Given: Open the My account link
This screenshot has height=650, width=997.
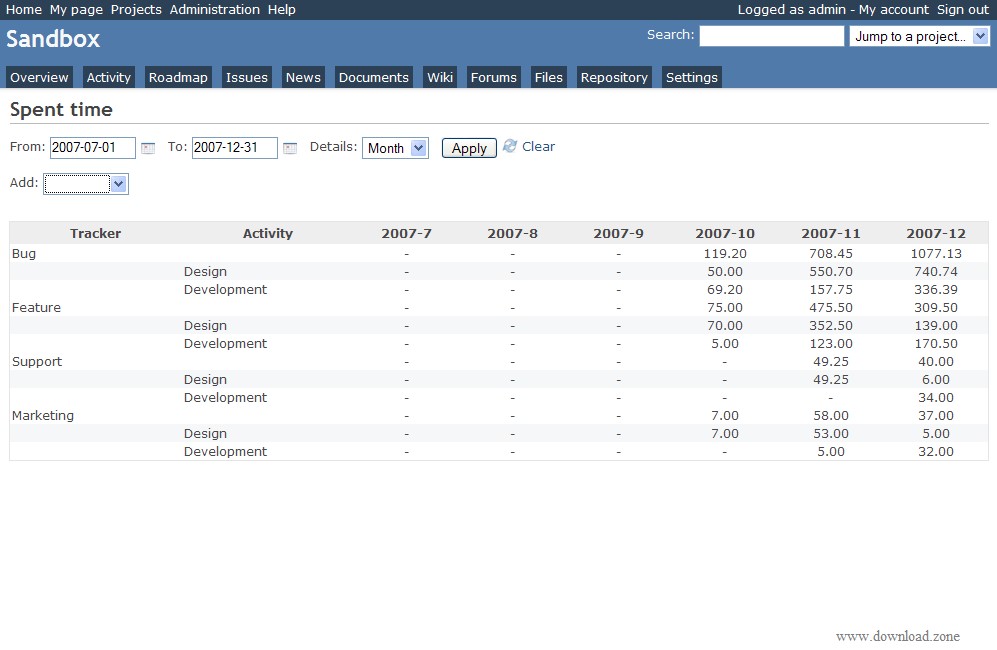Looking at the screenshot, I should (x=893, y=9).
